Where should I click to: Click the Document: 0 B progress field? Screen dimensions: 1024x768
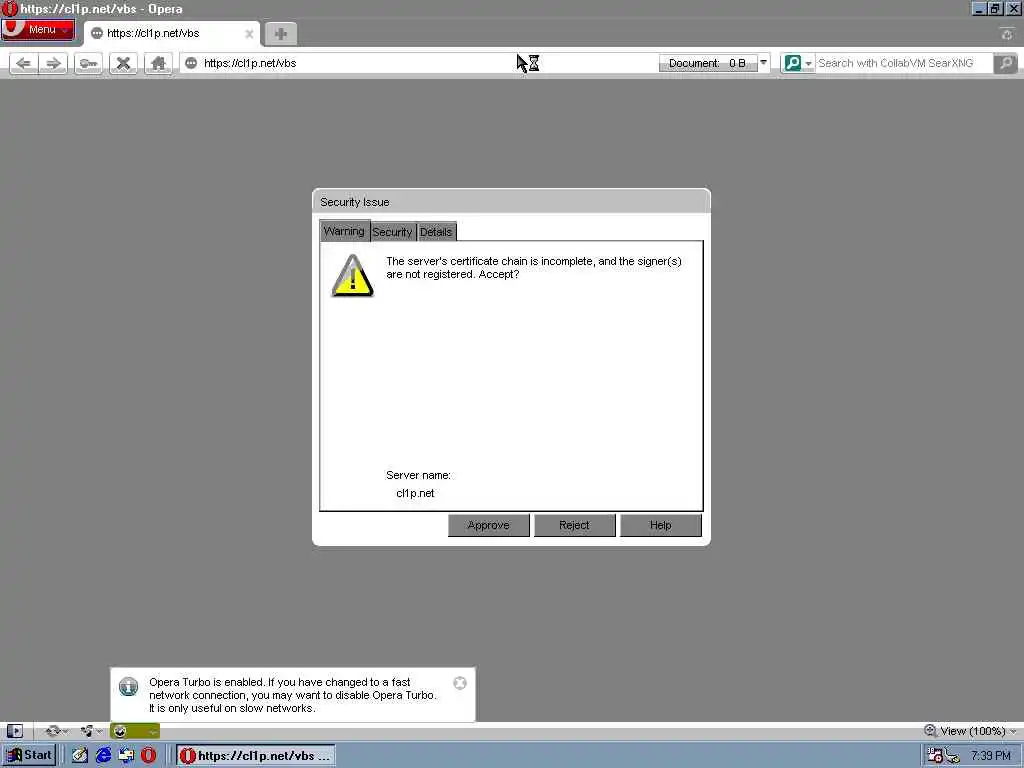(x=708, y=63)
